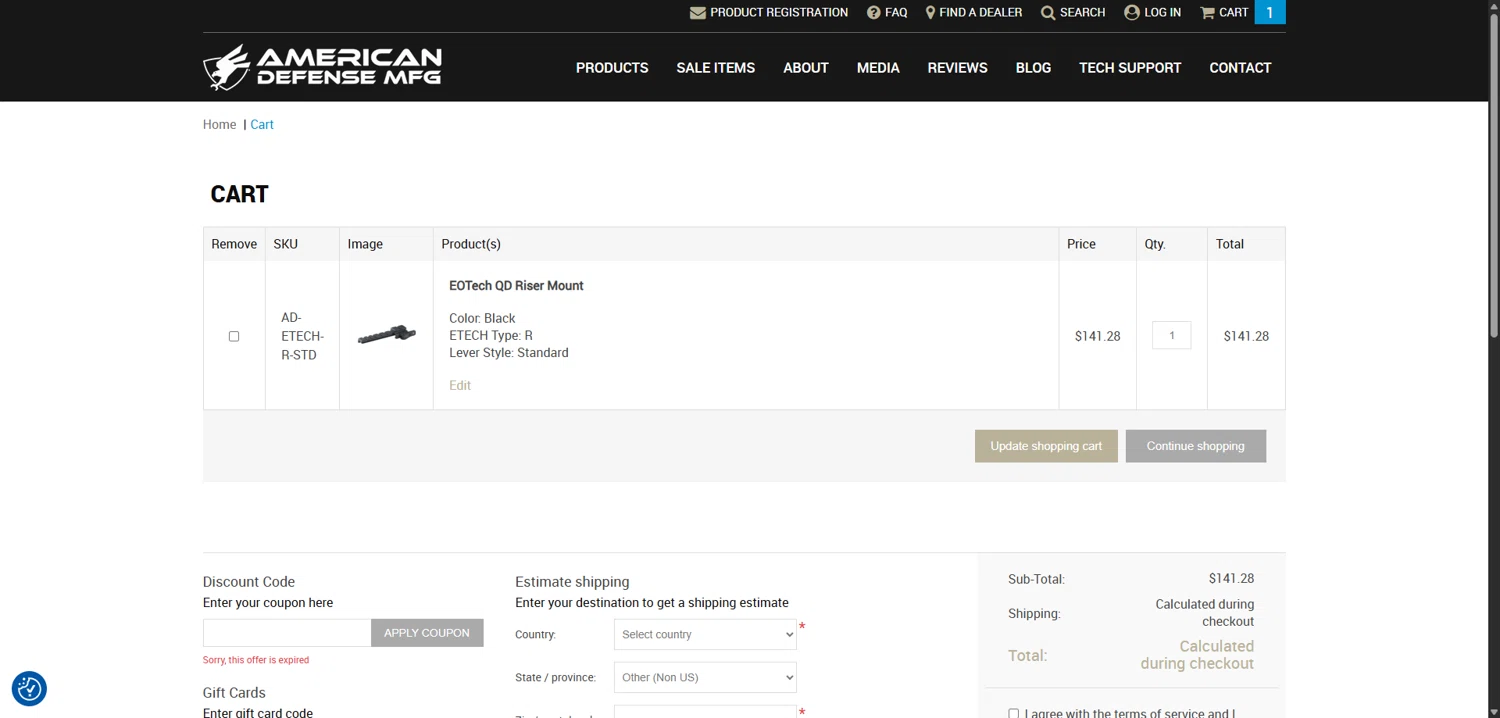Open the Sale Items menu
1500x718 pixels.
click(x=716, y=68)
